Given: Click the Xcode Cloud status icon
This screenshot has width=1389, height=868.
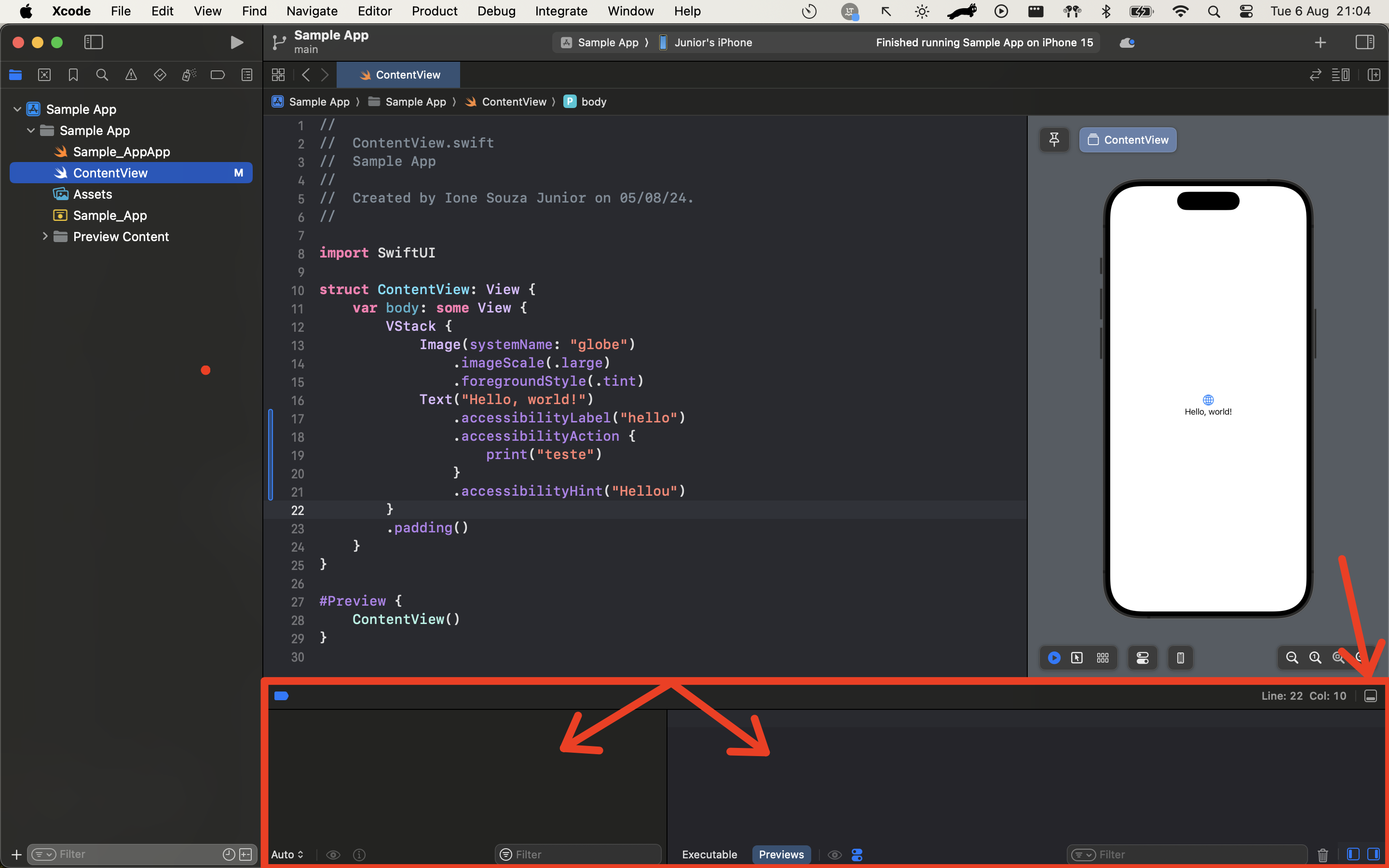Looking at the screenshot, I should tap(1127, 42).
